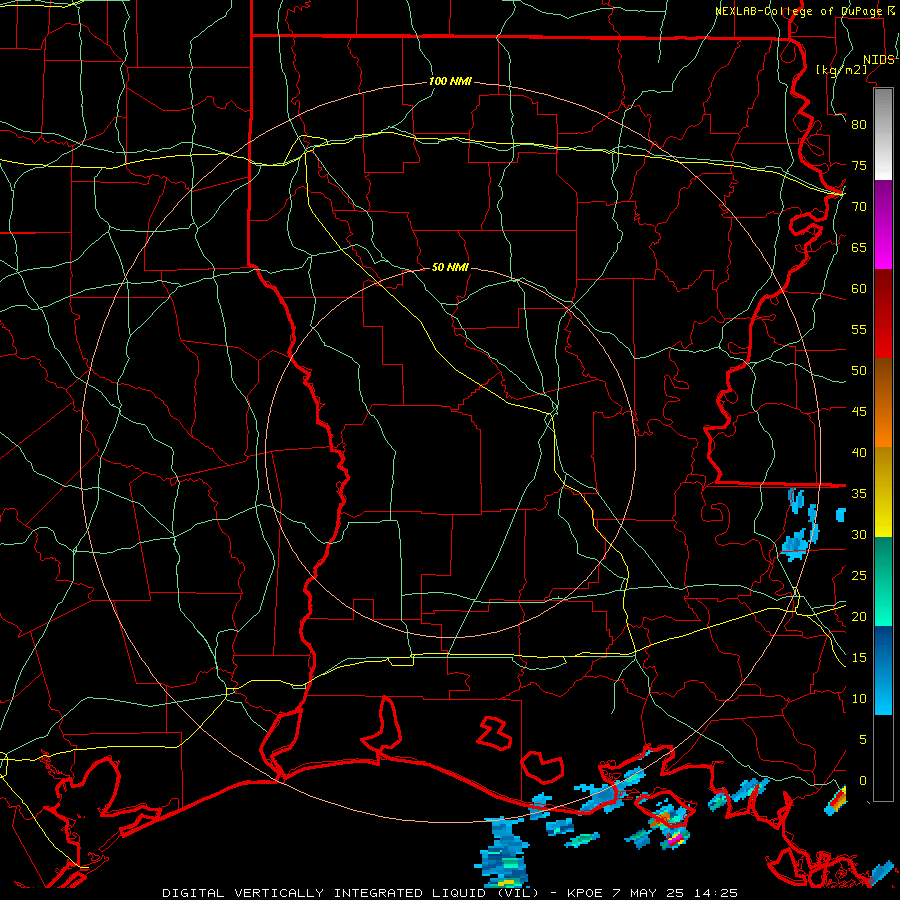Click the scale value 50
The height and width of the screenshot is (900, 900).
click(859, 371)
